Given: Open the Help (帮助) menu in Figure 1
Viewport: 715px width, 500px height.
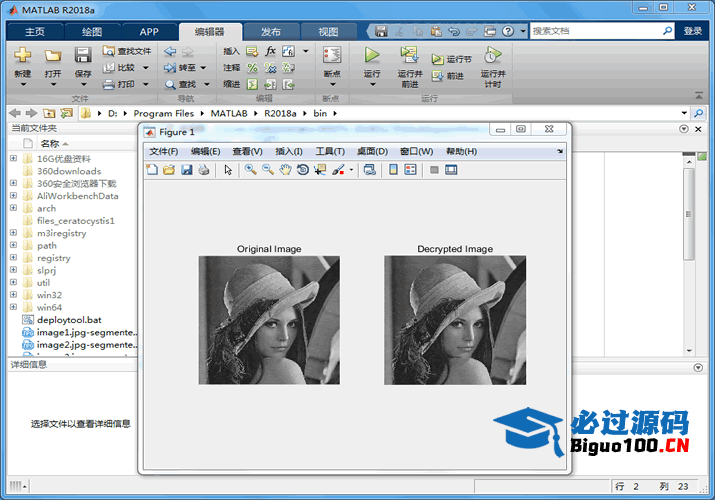Looking at the screenshot, I should [461, 151].
